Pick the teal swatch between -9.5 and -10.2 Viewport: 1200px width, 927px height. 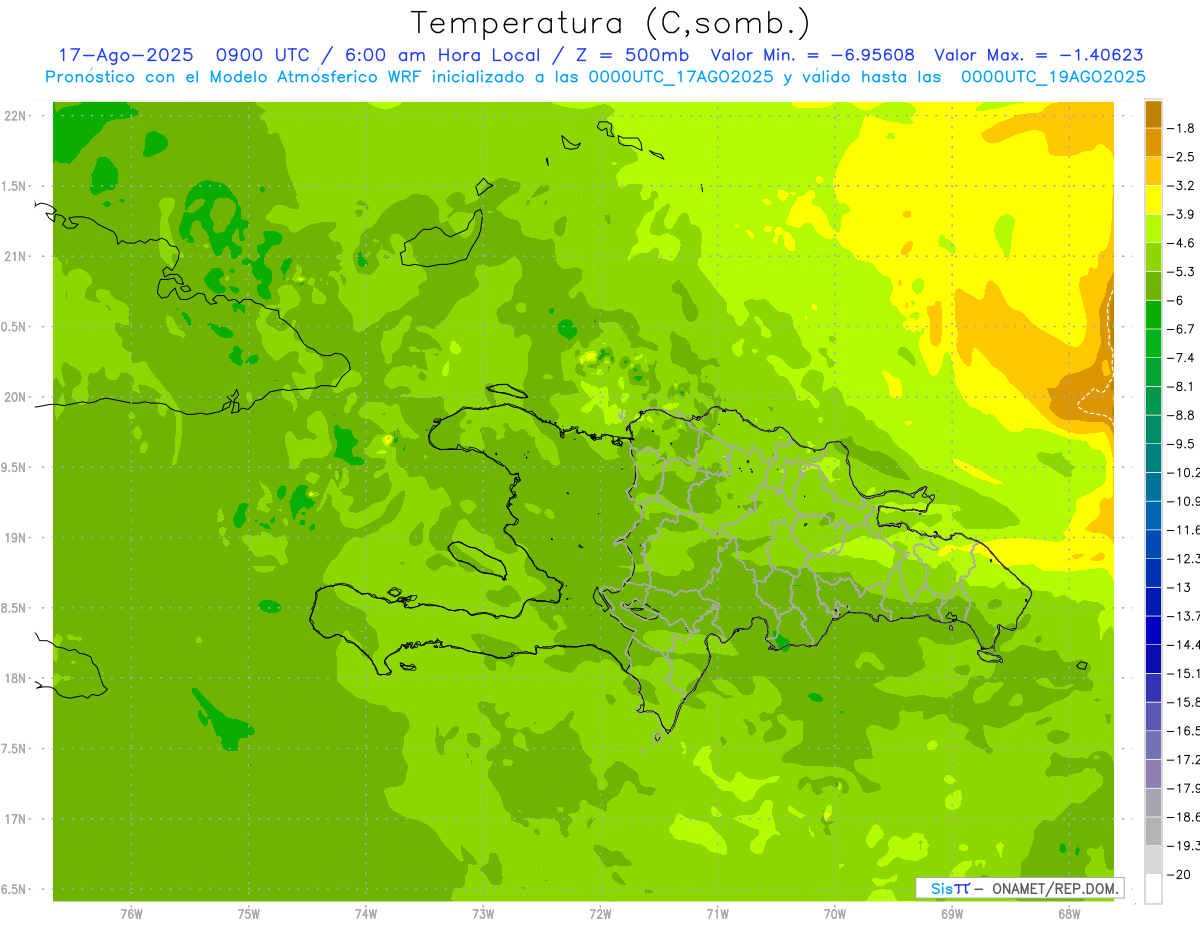click(x=1153, y=458)
